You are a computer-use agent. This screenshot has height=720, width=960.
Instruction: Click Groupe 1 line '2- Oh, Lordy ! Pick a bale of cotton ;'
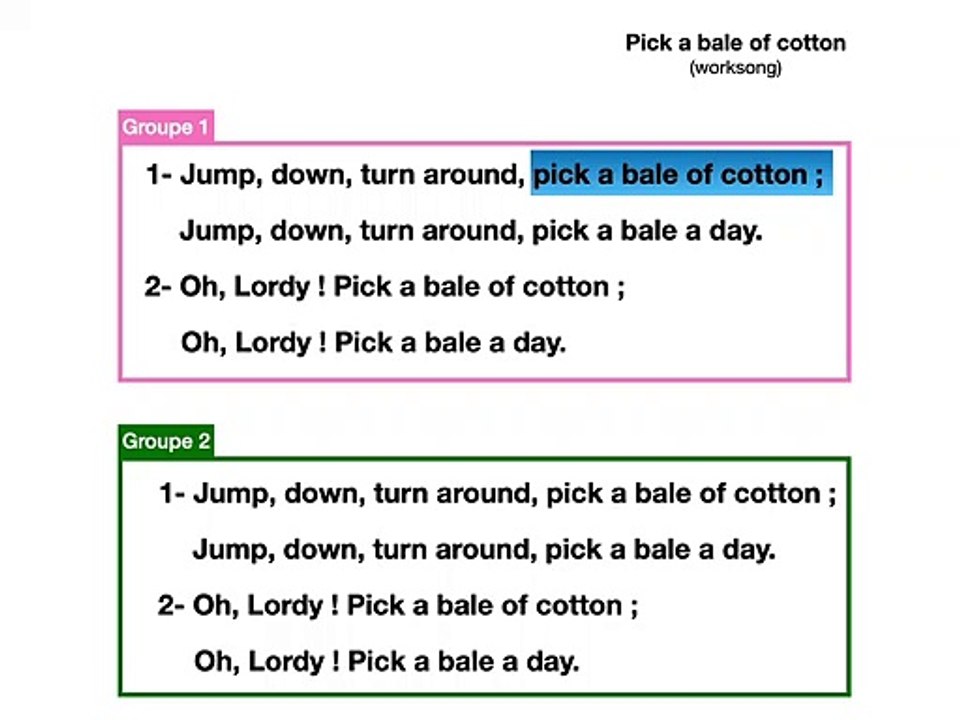(384, 287)
